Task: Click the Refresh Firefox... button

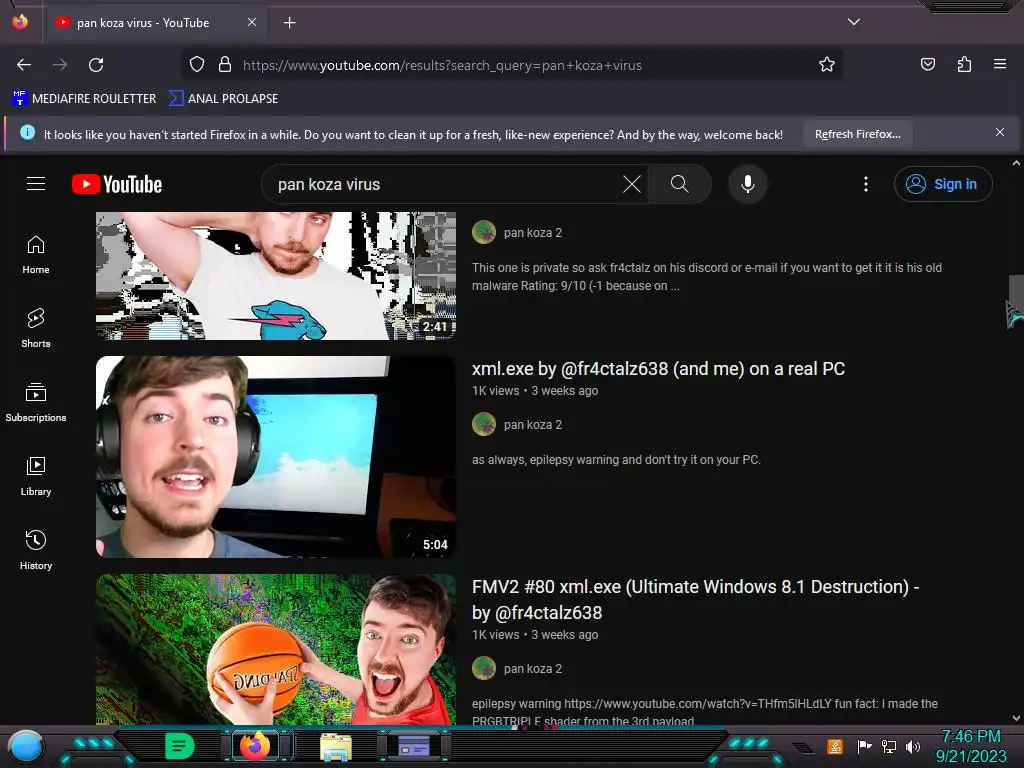Action: (857, 134)
